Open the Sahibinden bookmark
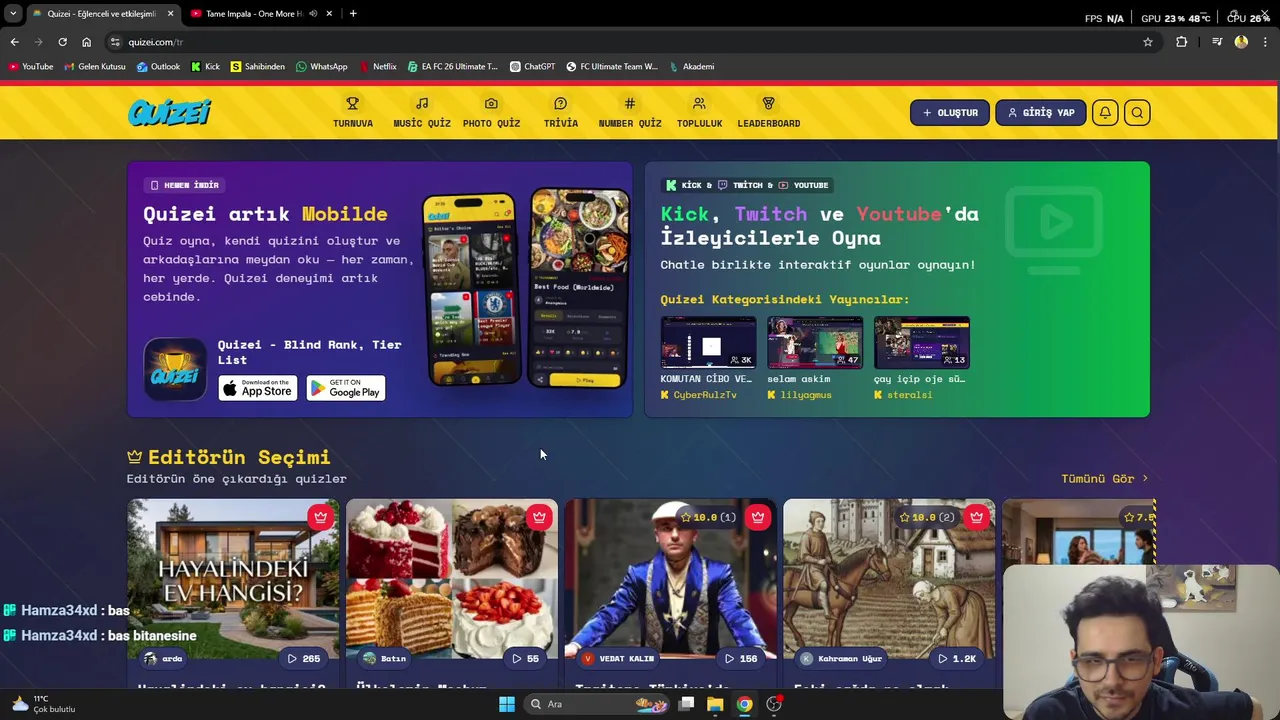Viewport: 1280px width, 720px height. (258, 67)
